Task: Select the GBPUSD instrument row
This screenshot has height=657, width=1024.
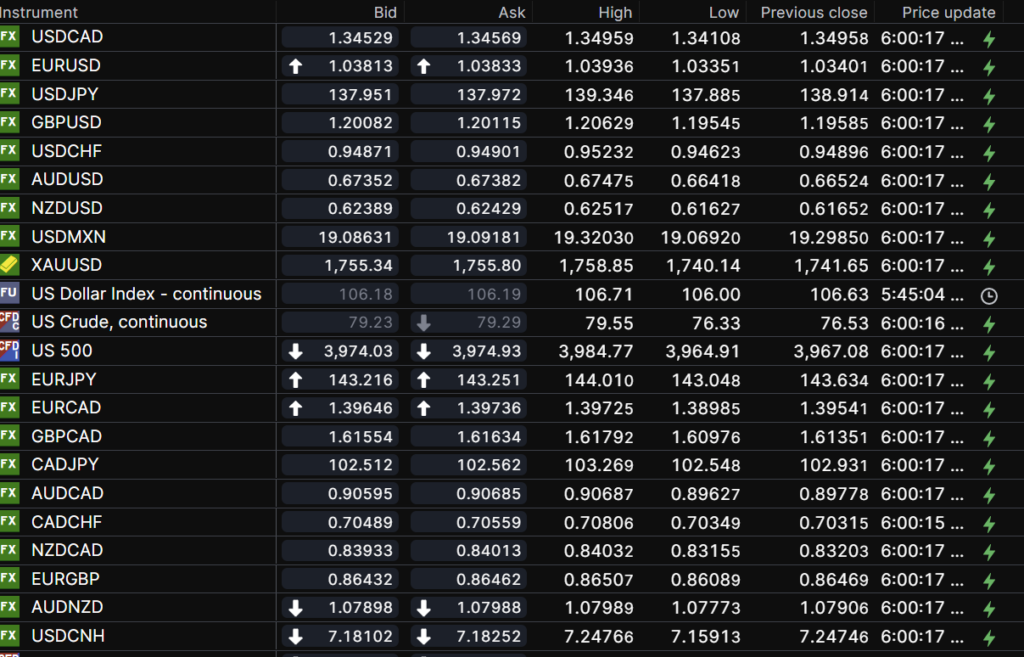Action: pos(66,123)
